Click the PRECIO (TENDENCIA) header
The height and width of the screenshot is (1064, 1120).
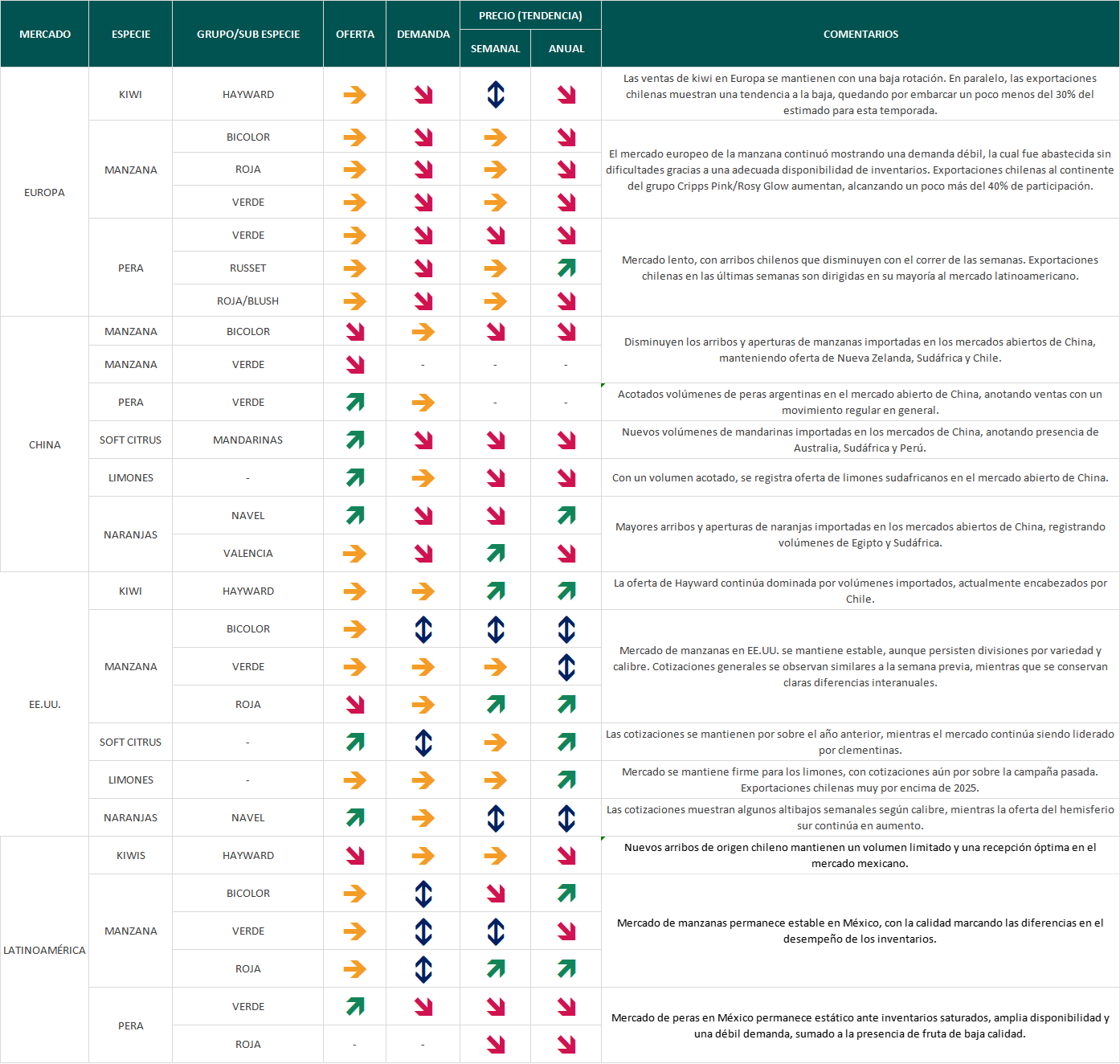coord(530,15)
